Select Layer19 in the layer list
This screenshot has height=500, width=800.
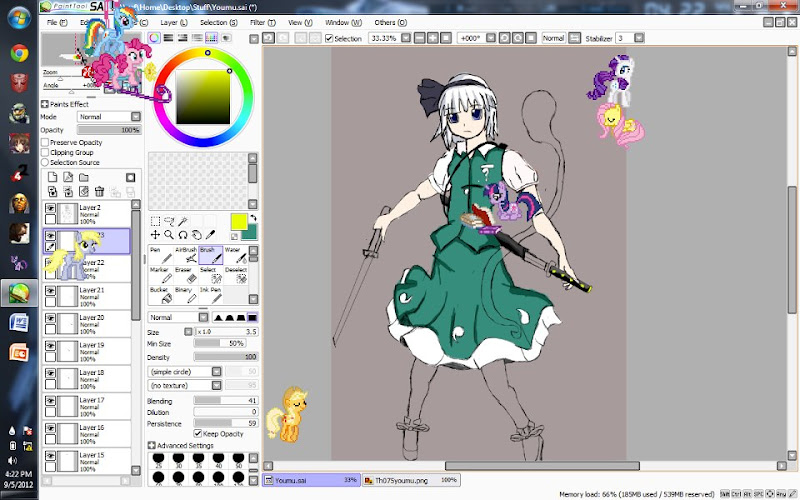(87, 352)
